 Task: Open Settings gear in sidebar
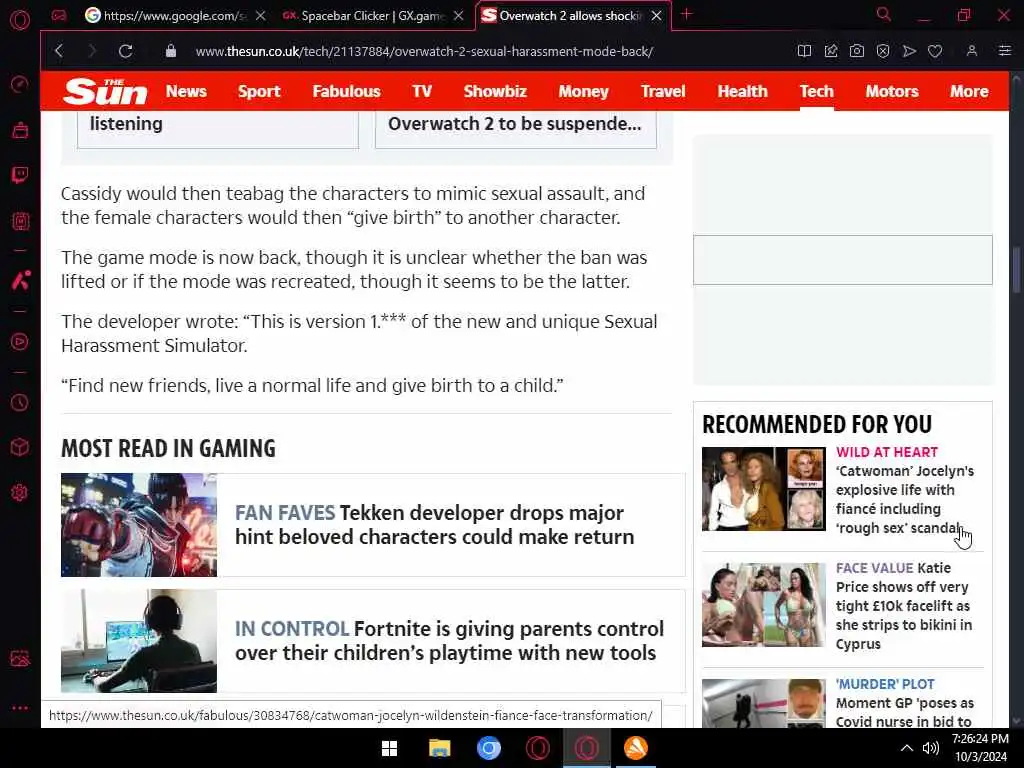pos(20,492)
